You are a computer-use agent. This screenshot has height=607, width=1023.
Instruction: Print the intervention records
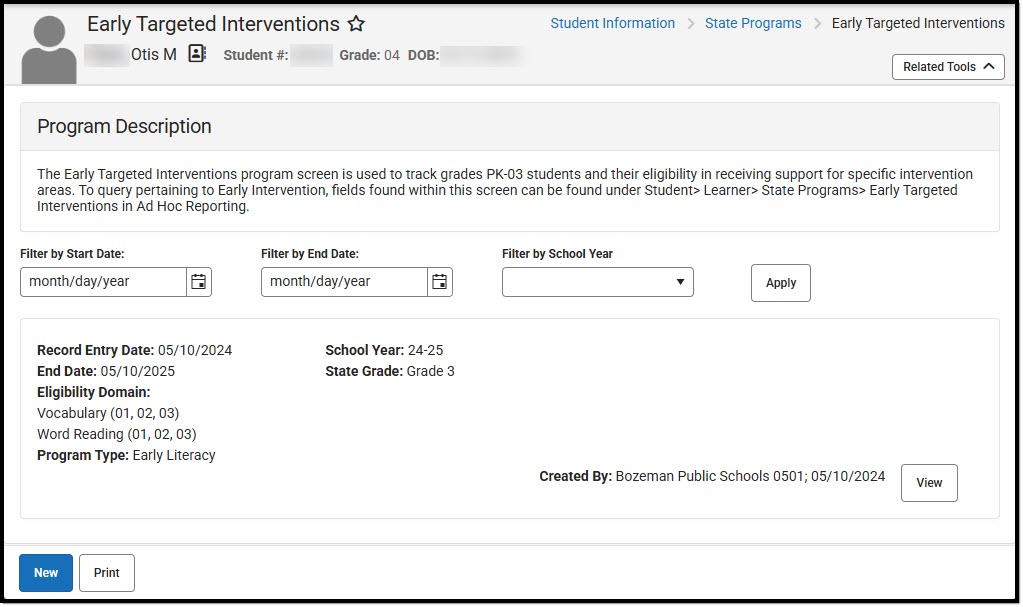pos(106,572)
